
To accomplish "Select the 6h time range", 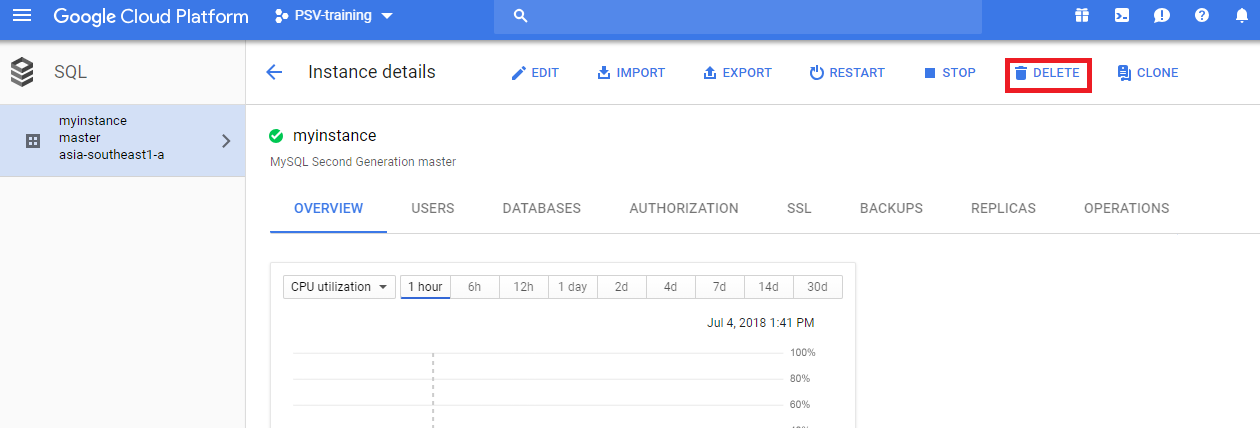I will [x=475, y=287].
